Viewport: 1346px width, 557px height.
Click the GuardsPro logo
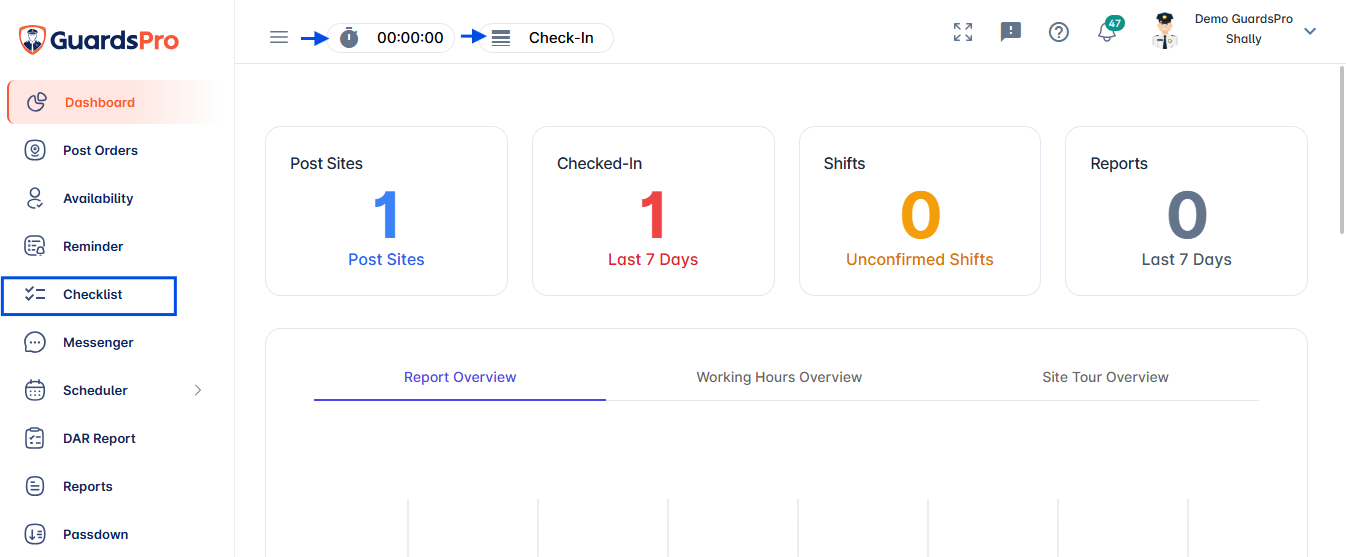click(99, 40)
